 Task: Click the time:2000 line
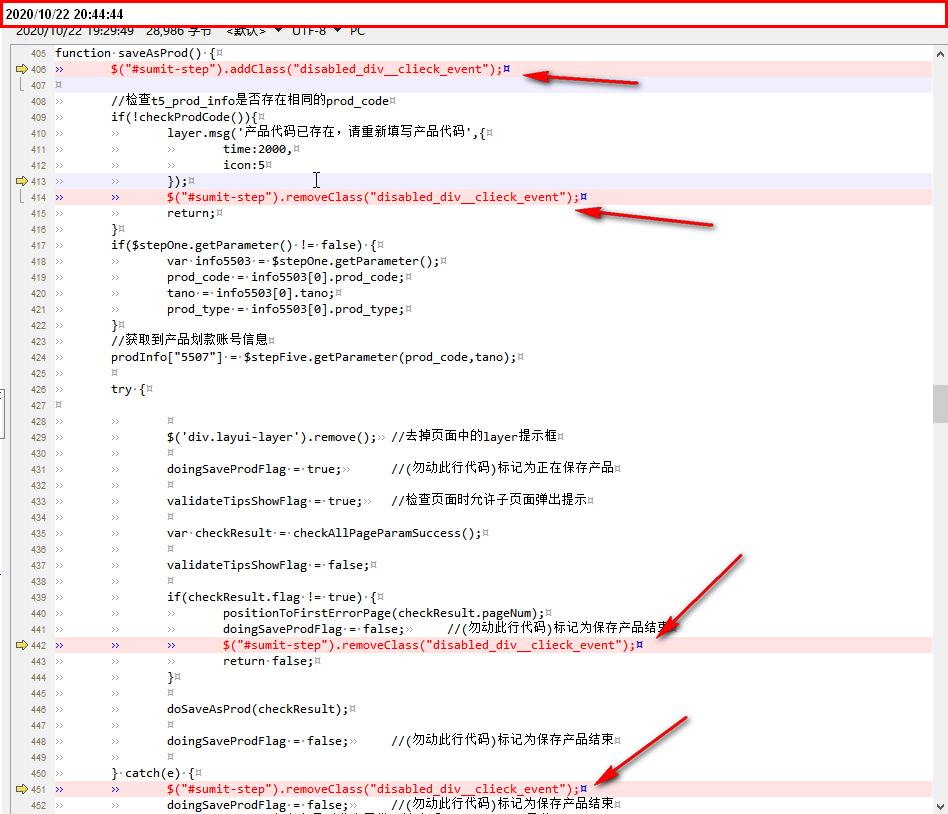tap(261, 149)
